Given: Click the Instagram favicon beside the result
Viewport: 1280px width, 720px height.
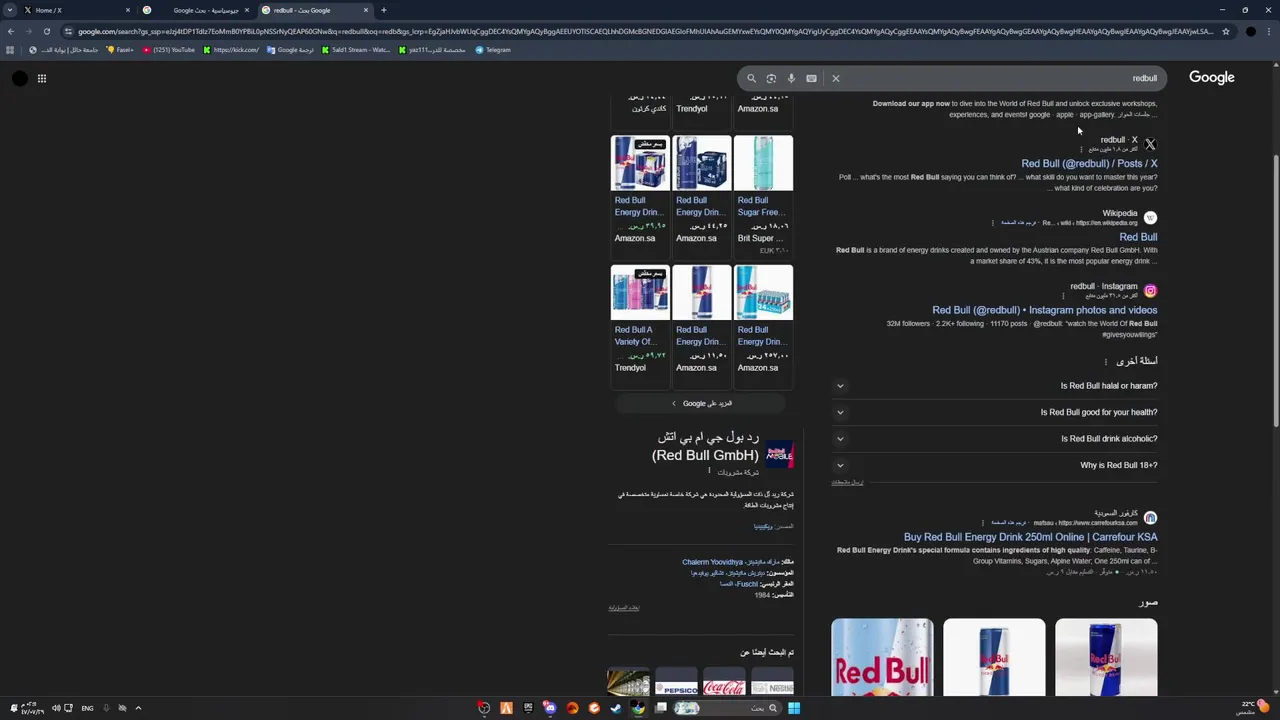Looking at the screenshot, I should [1150, 291].
